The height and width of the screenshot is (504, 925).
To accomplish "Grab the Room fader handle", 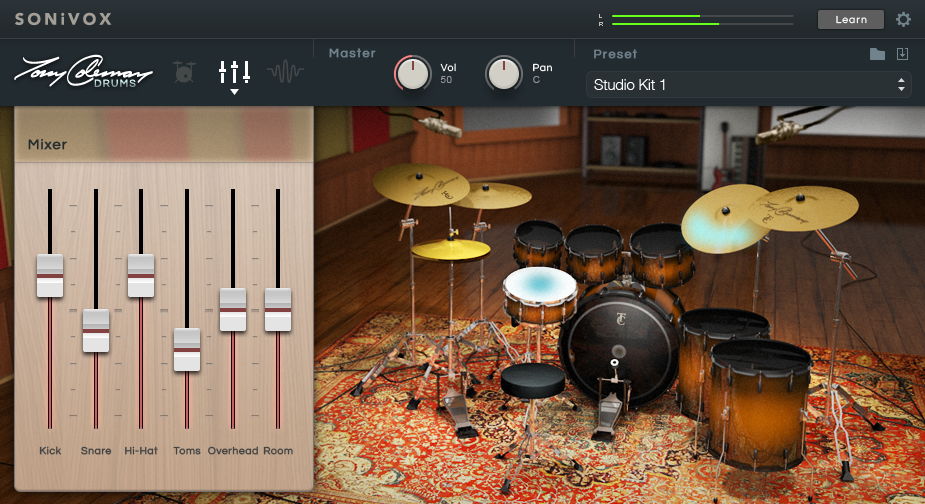I will point(278,310).
